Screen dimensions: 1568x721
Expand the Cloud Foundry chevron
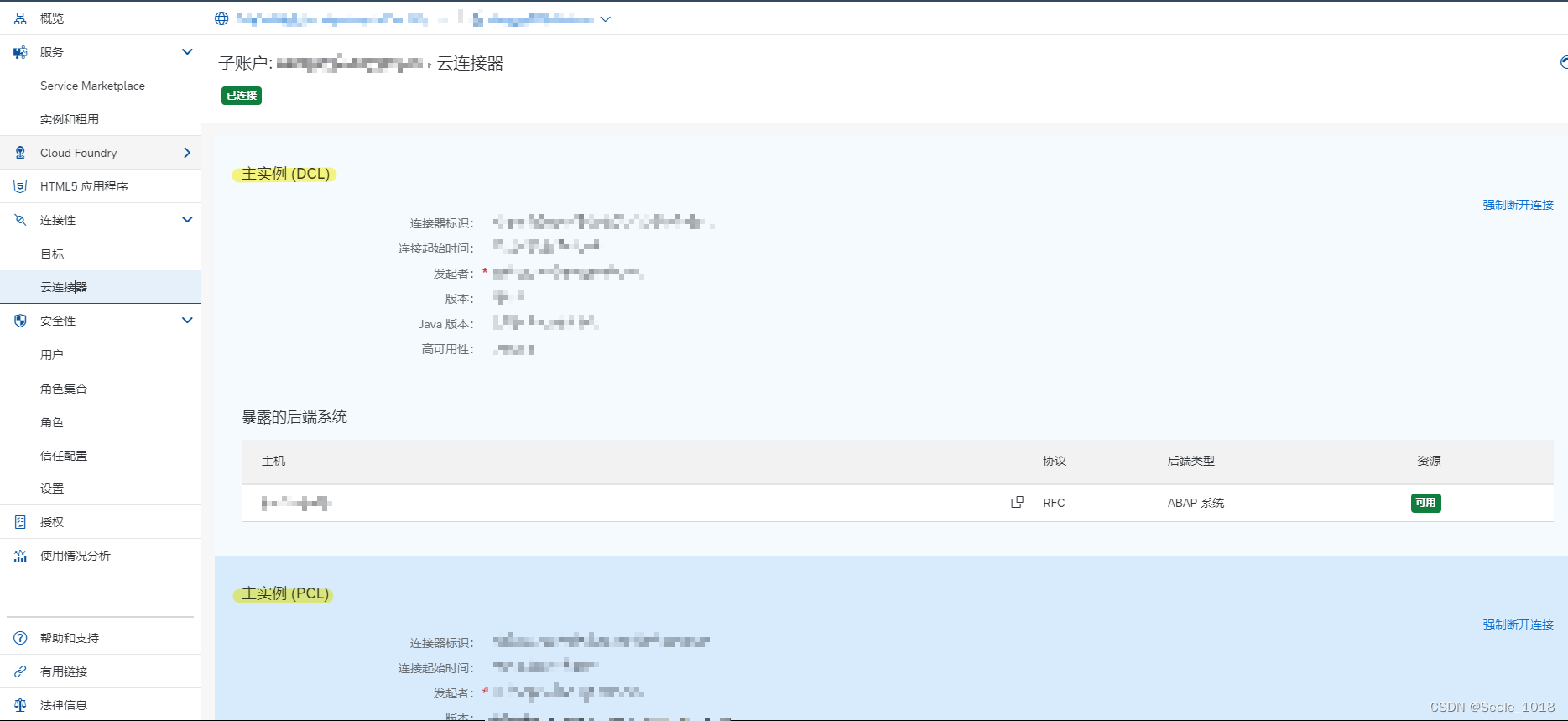187,153
